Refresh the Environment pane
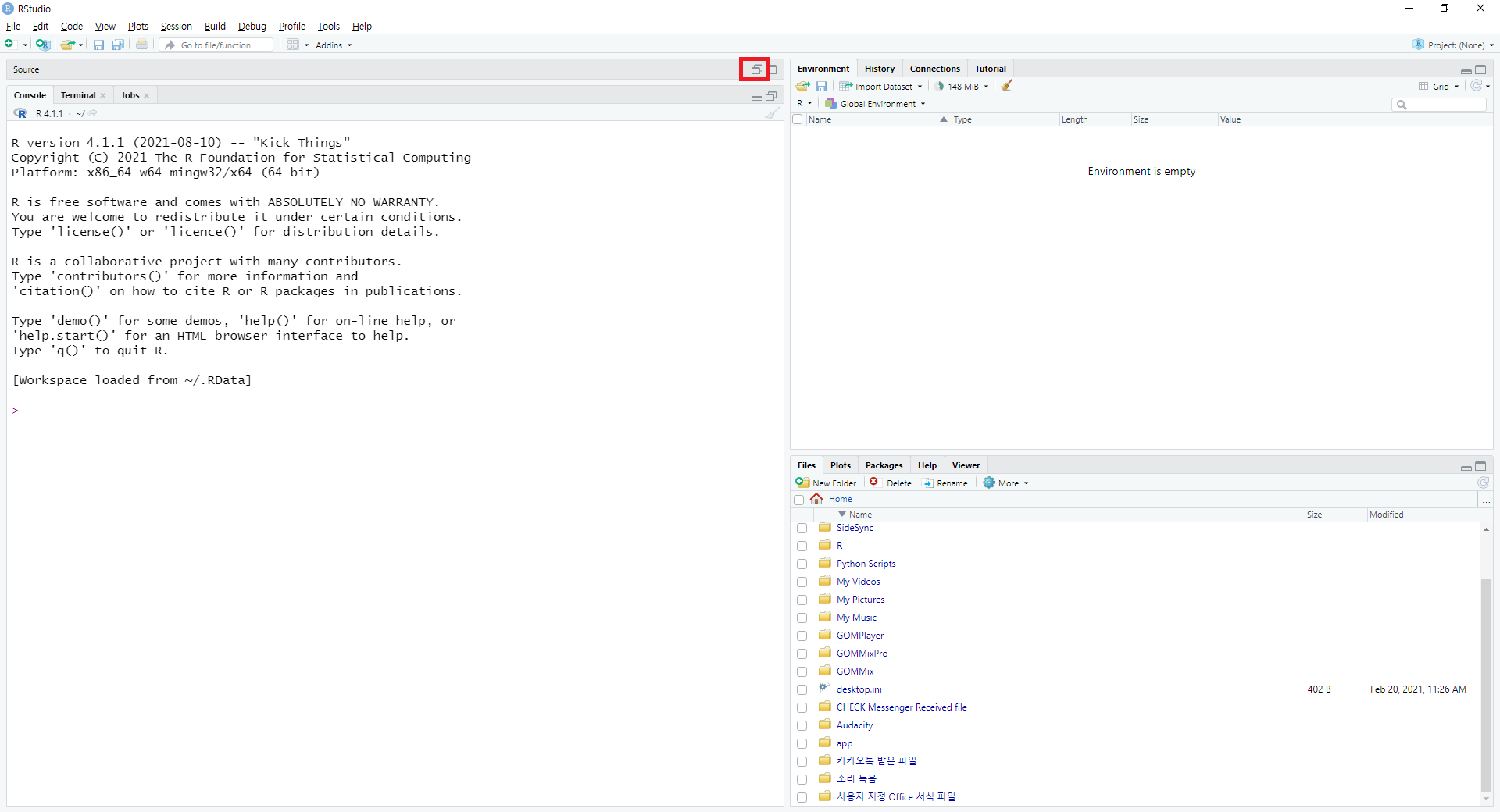Viewport: 1500px width, 812px height. (1477, 86)
